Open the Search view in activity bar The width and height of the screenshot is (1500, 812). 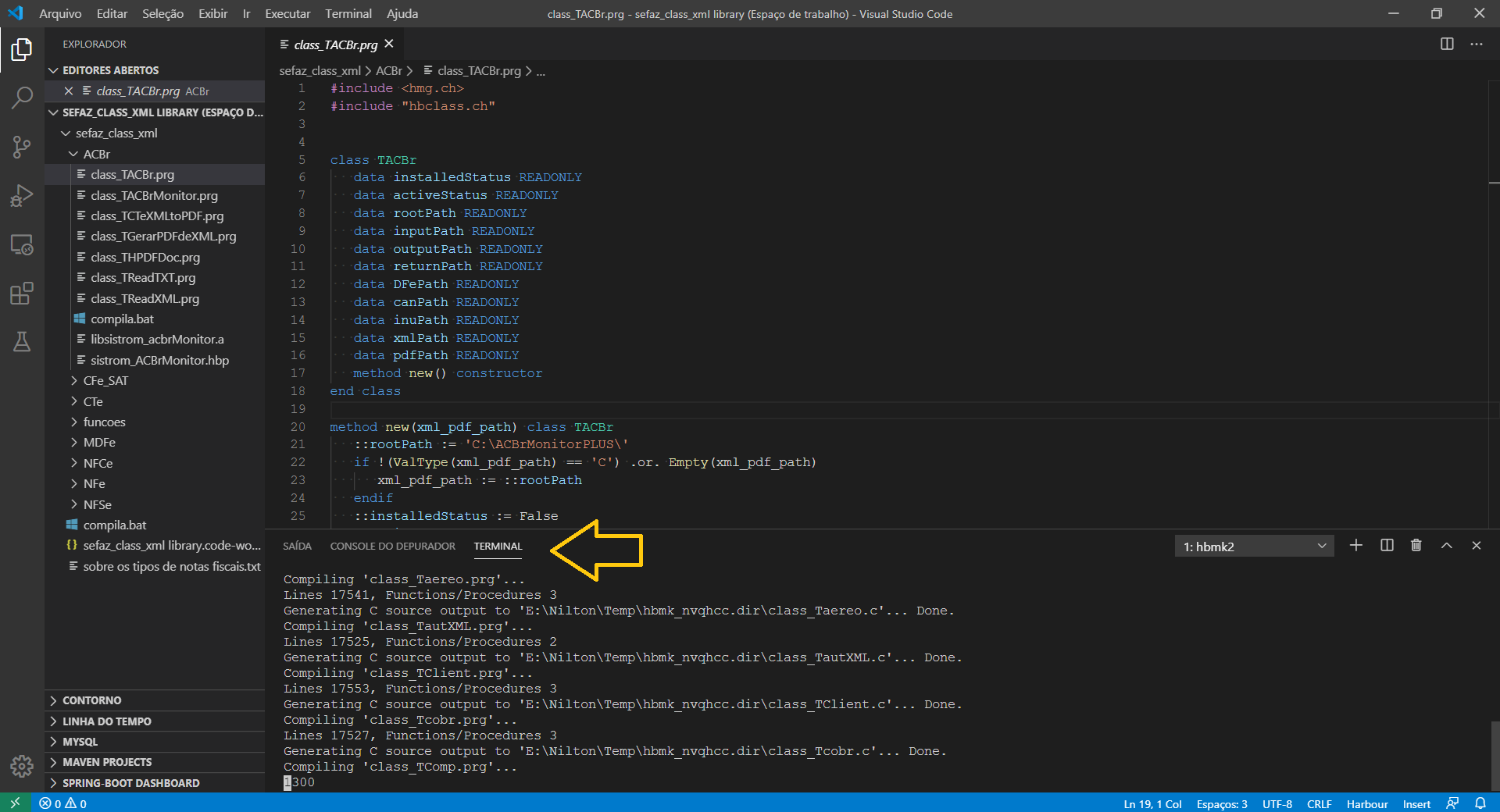coord(22,98)
